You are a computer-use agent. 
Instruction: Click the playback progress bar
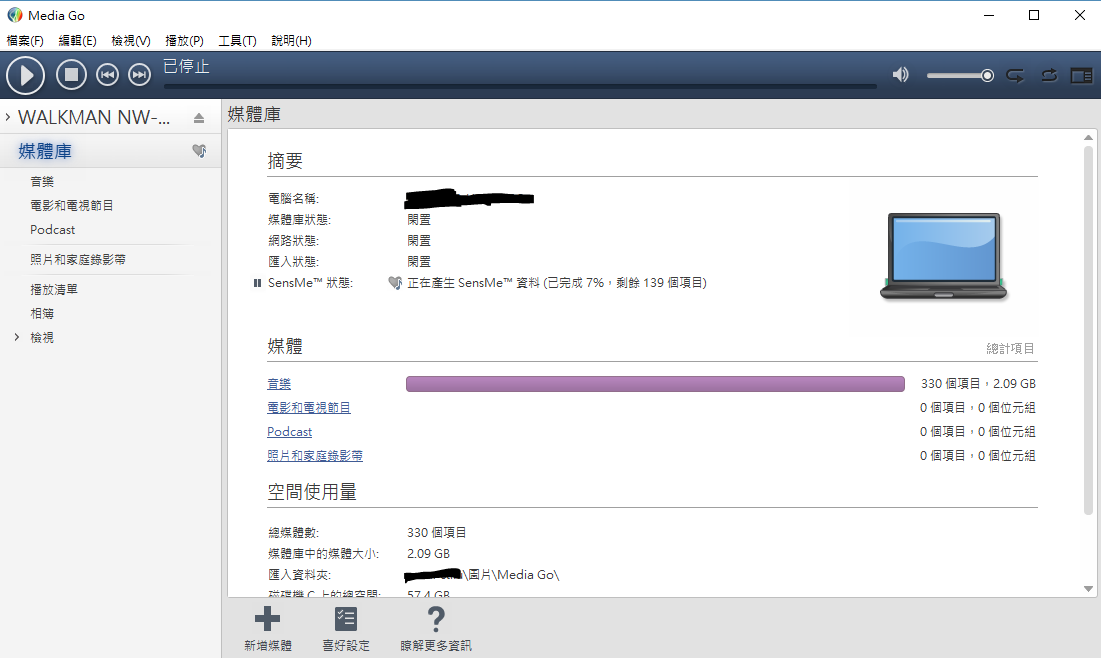(520, 86)
